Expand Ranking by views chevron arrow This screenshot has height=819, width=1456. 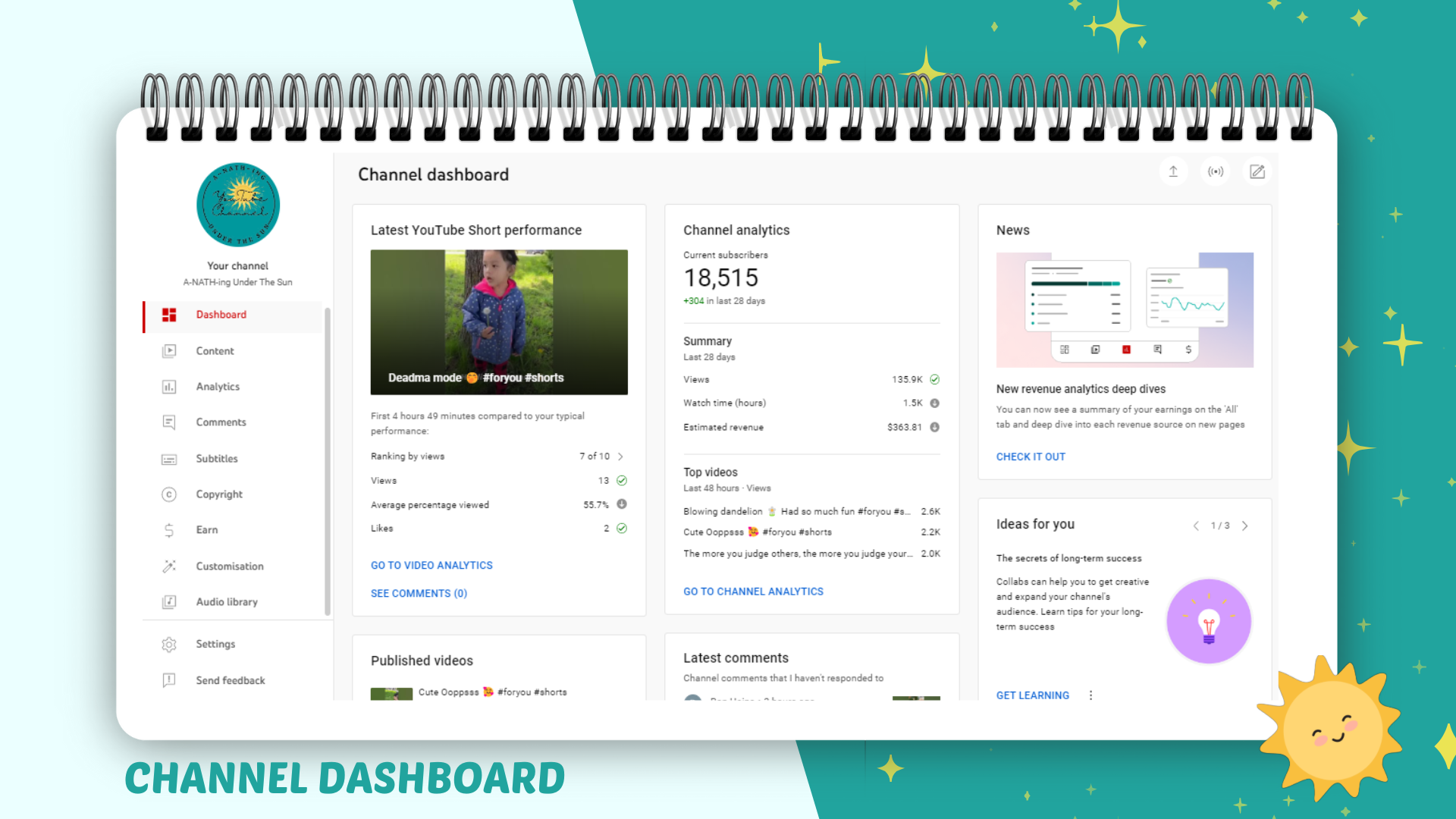(620, 457)
